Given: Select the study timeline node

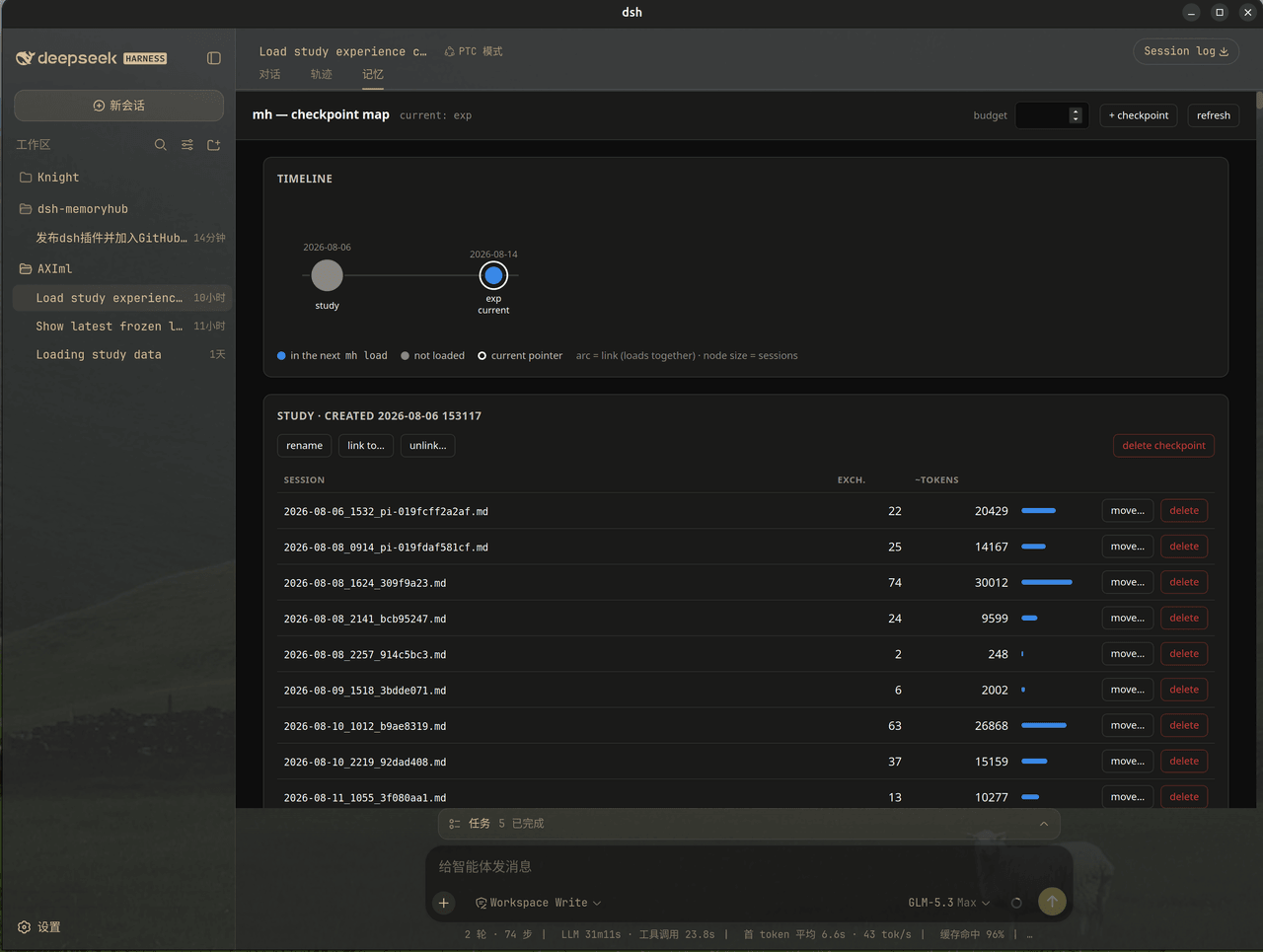Looking at the screenshot, I should 327,275.
